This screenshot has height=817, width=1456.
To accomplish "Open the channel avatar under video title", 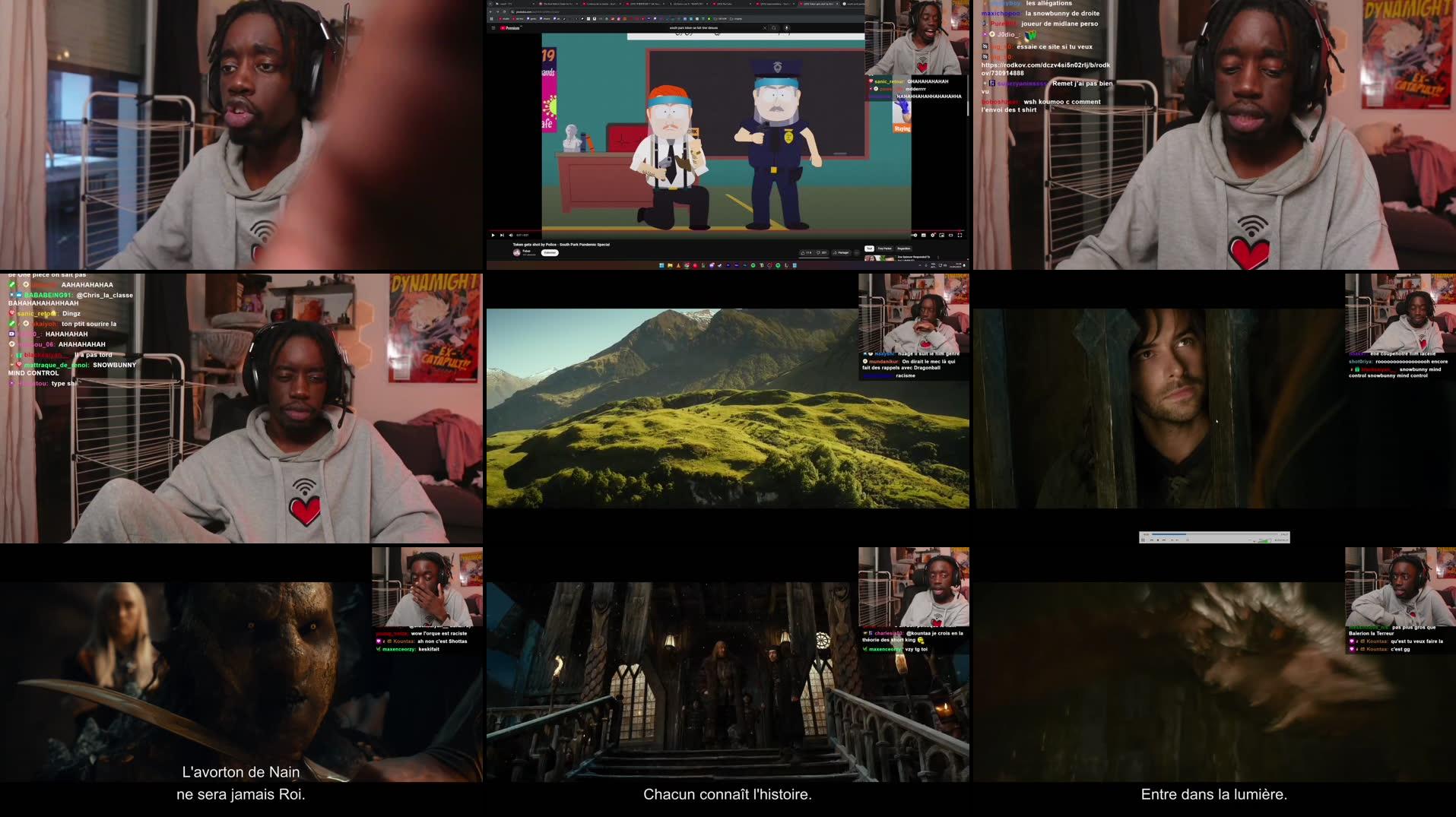I will 517,252.
